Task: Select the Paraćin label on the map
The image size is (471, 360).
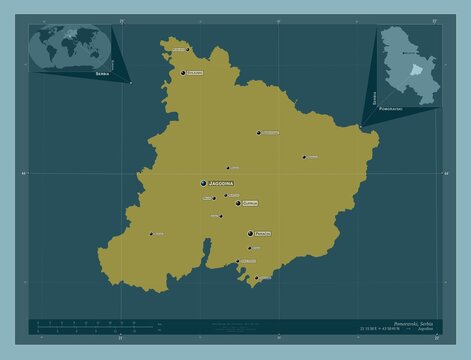Action: point(263,234)
